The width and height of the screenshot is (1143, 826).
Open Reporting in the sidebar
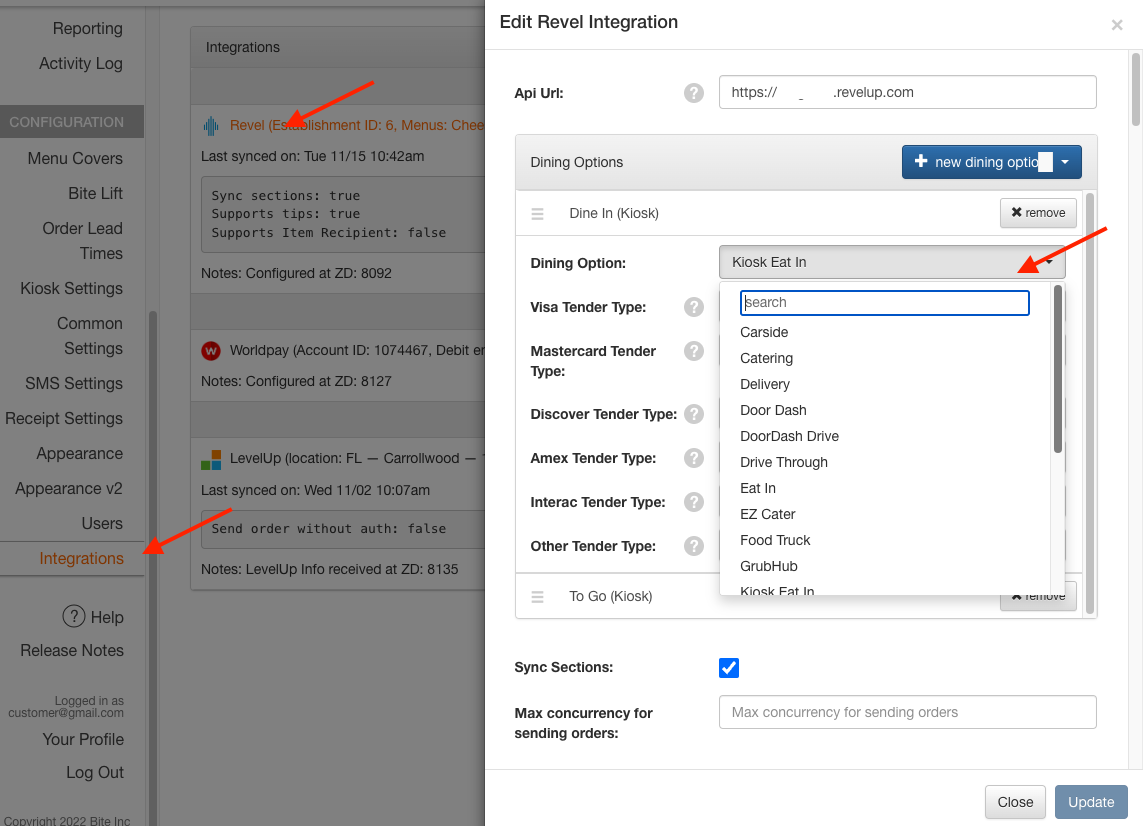(x=87, y=28)
